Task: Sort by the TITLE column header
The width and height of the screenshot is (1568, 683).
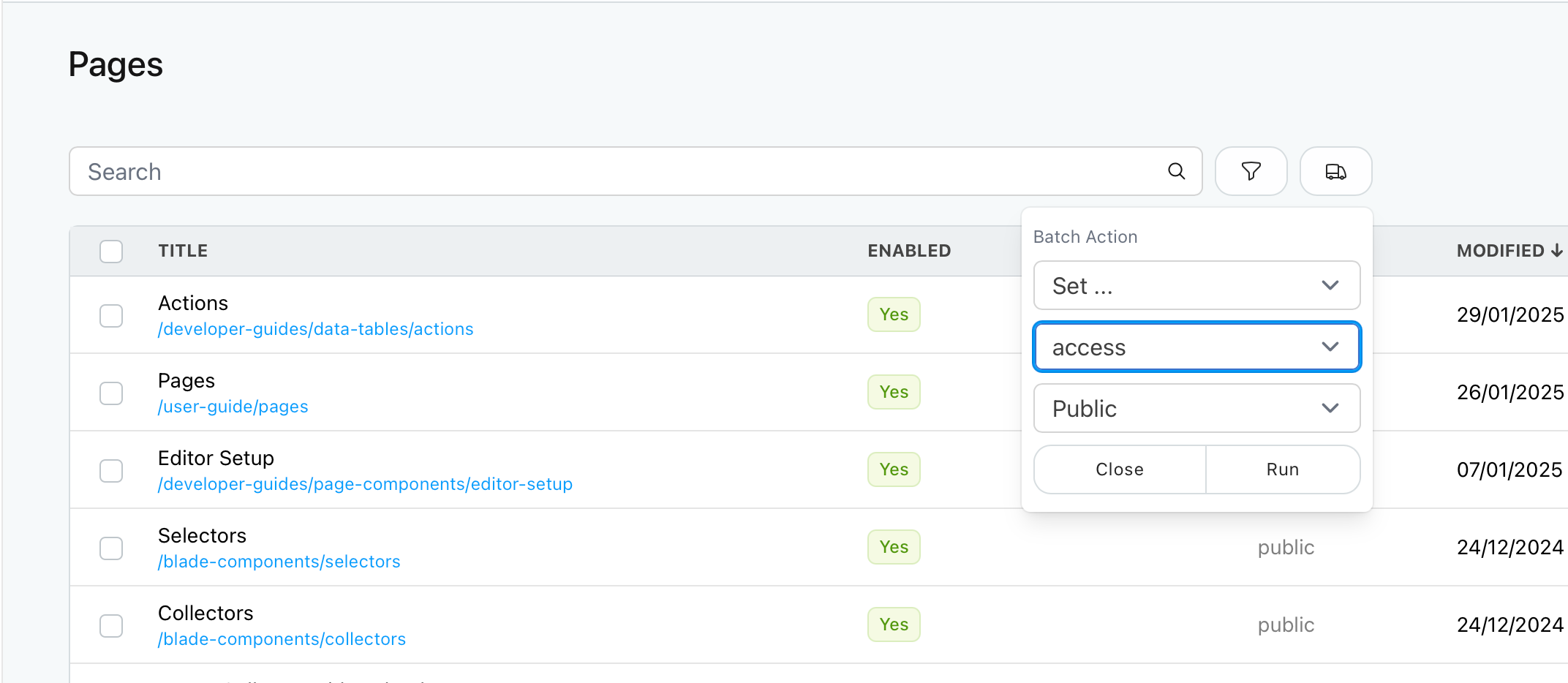Action: [x=183, y=251]
